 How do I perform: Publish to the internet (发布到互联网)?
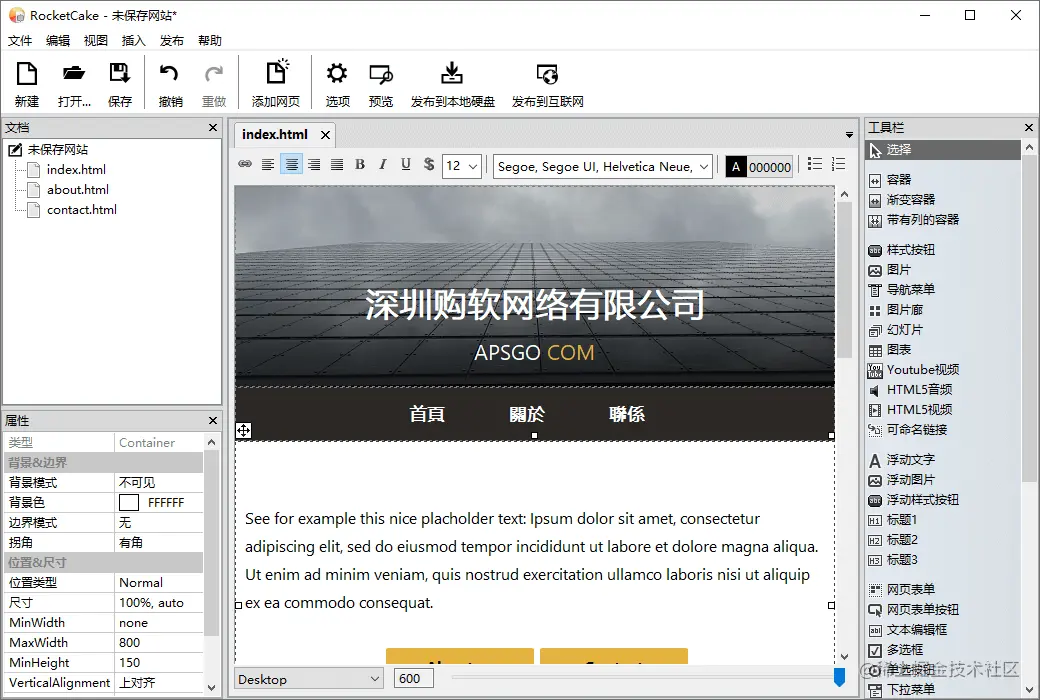click(x=547, y=83)
